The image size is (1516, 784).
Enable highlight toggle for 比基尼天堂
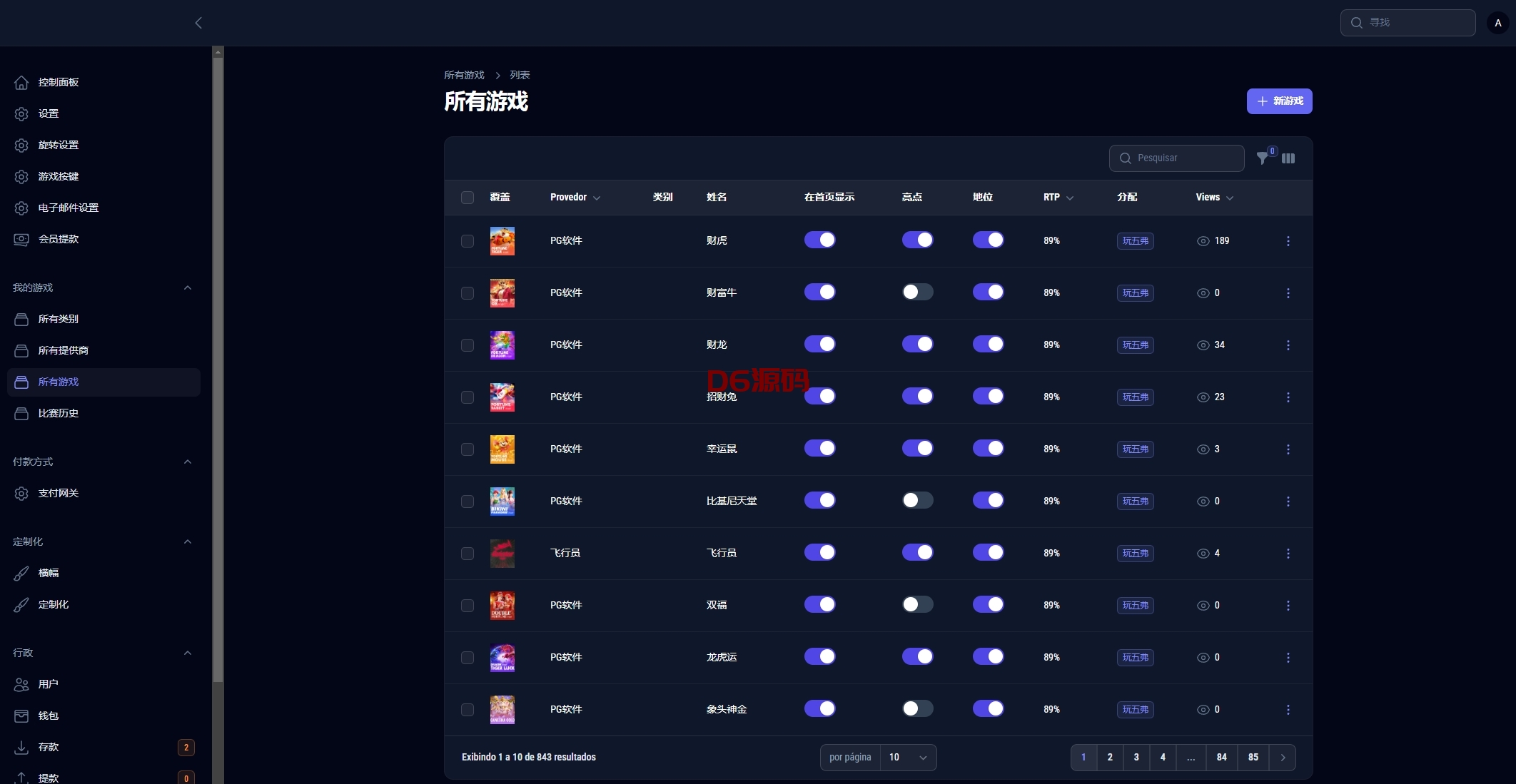(917, 500)
